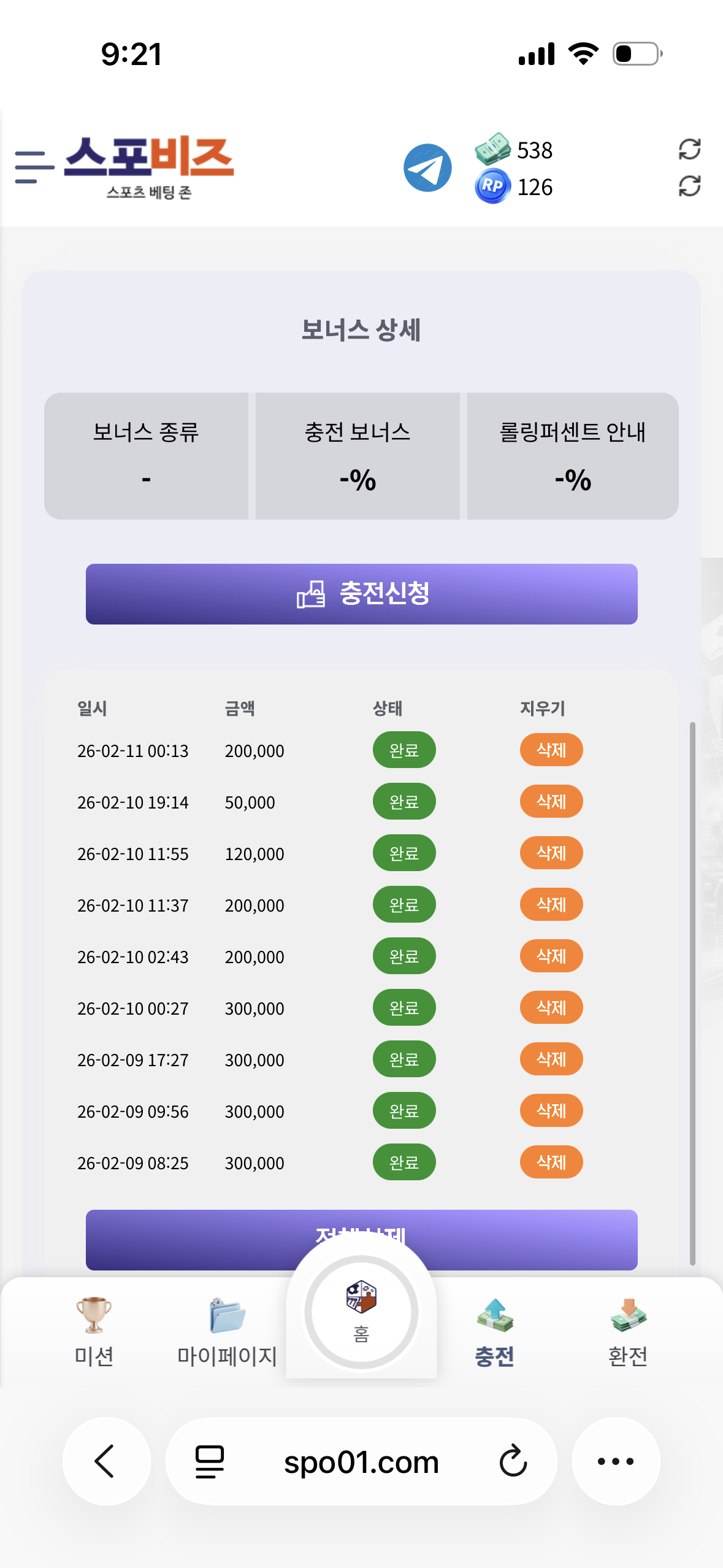Remove the 120,000 deposit row
The image size is (723, 1568).
[551, 853]
